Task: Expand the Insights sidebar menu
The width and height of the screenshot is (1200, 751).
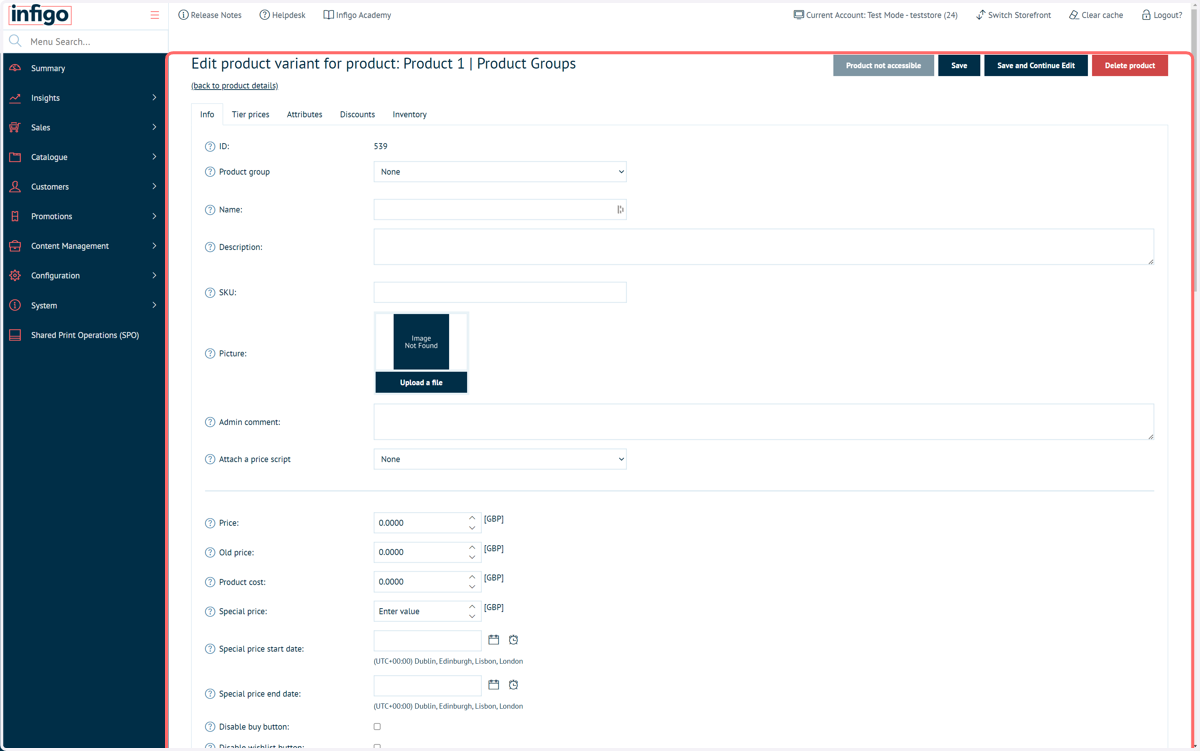Action: 154,98
